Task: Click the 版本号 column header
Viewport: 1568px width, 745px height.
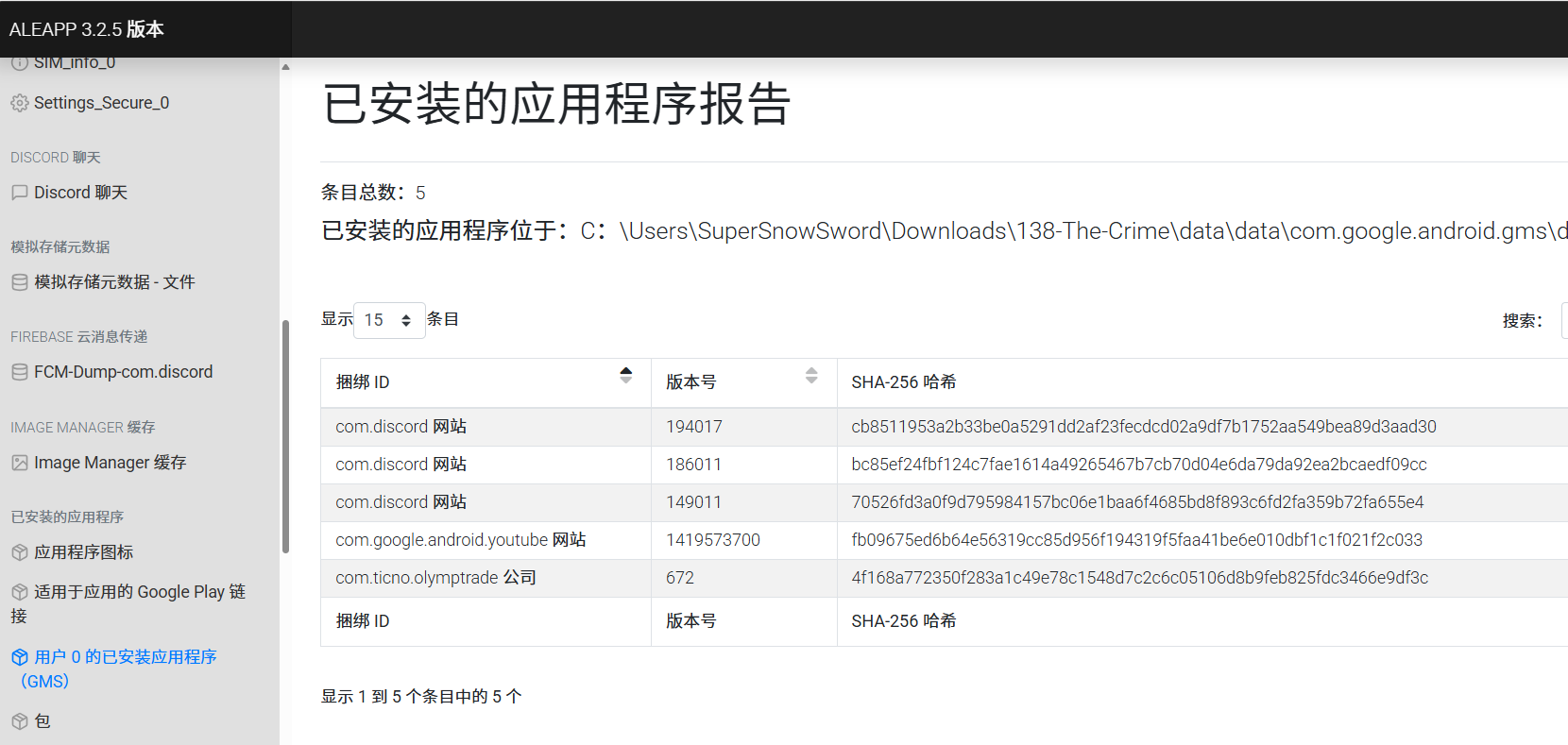Action: pyautogui.click(x=743, y=382)
